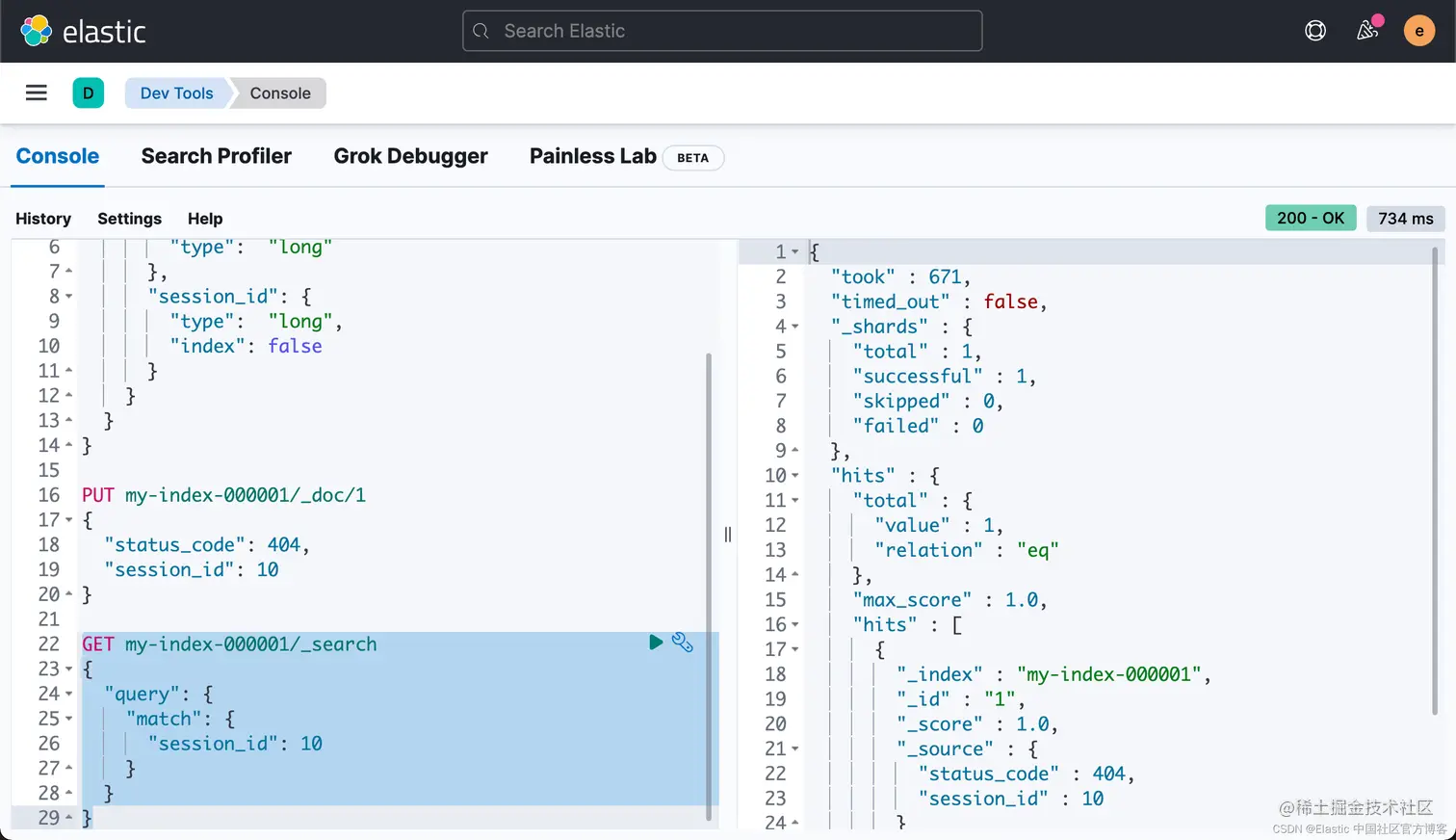This screenshot has width=1456, height=840.
Task: Click '"failed" : 0' in response
Action: pyautogui.click(x=919, y=426)
